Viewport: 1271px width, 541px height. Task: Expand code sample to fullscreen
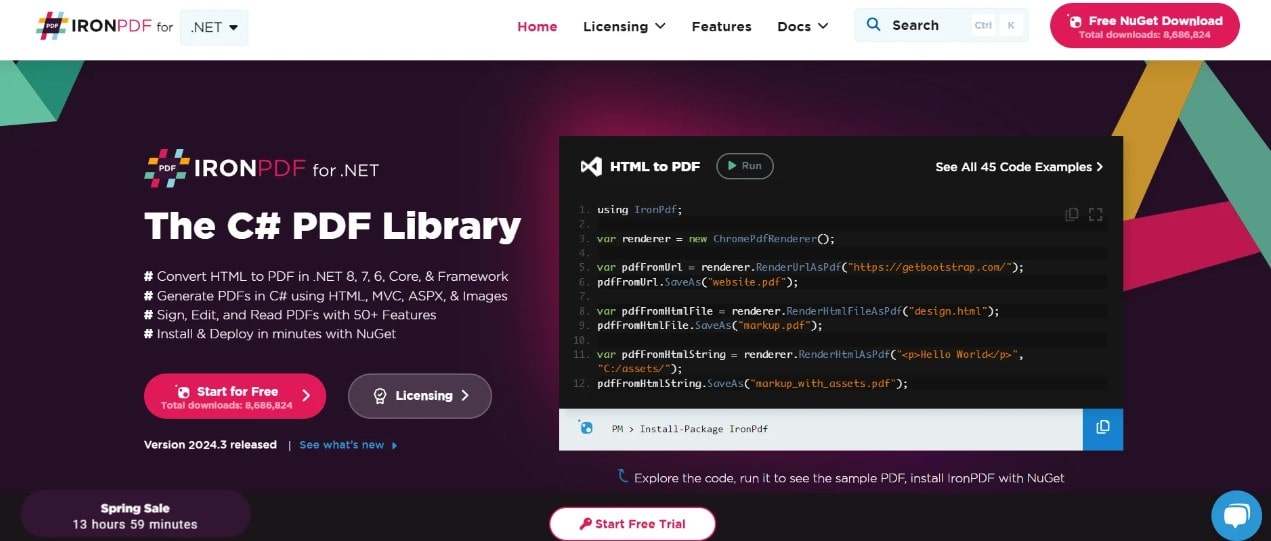(1095, 214)
